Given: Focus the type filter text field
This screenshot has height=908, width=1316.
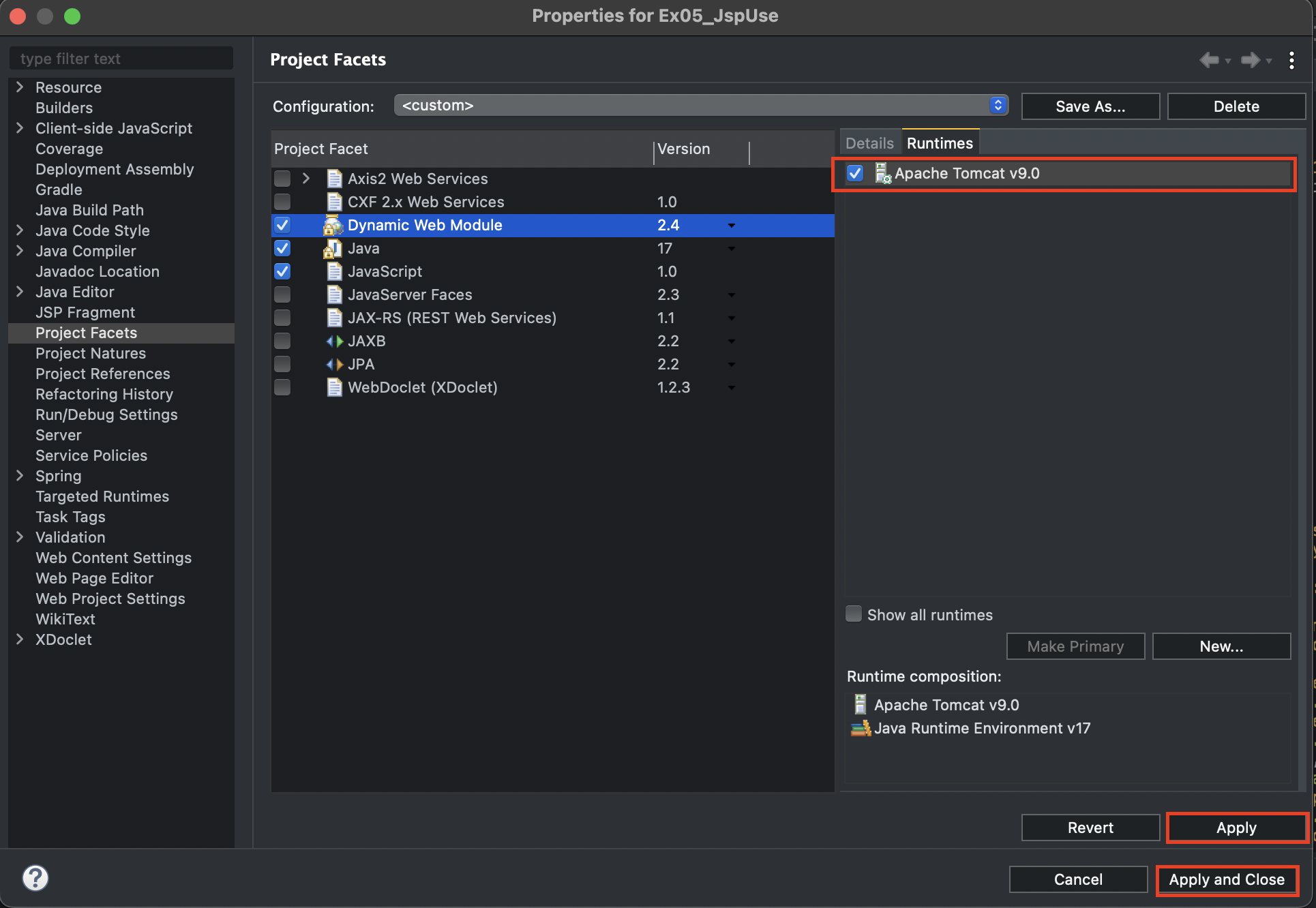Looking at the screenshot, I should [x=121, y=59].
